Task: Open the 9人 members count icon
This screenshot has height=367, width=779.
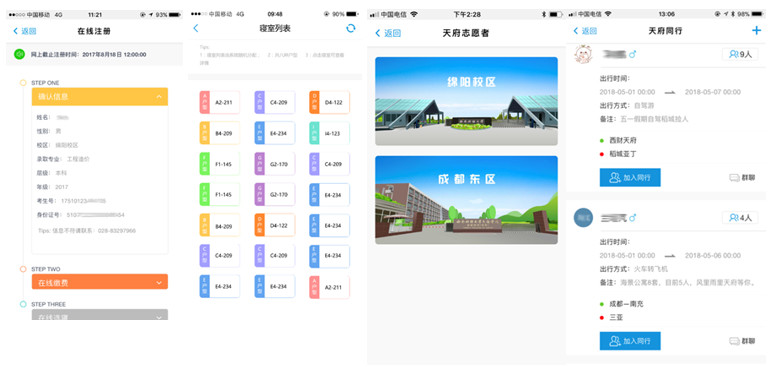Action: click(740, 55)
